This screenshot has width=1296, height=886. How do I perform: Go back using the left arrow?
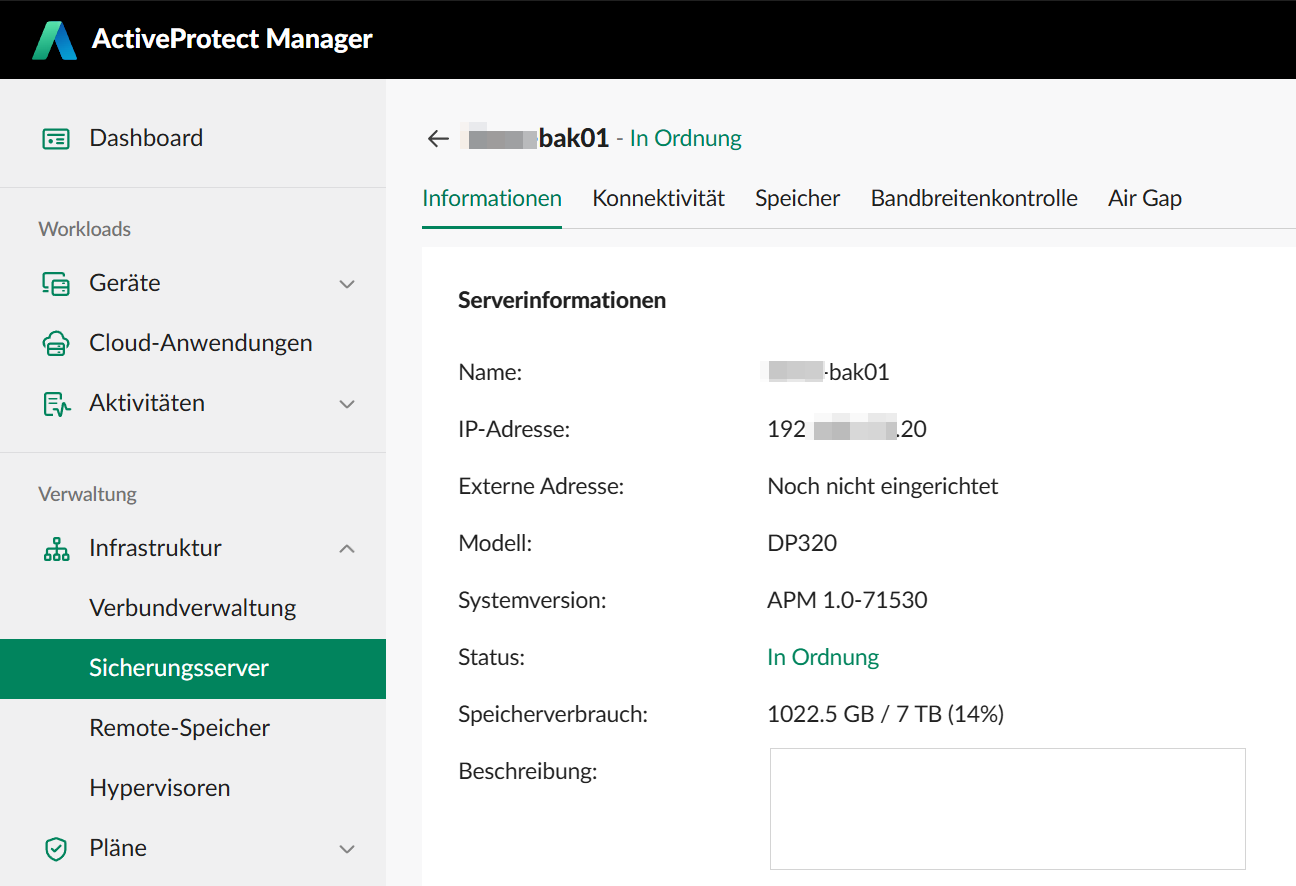click(x=438, y=138)
